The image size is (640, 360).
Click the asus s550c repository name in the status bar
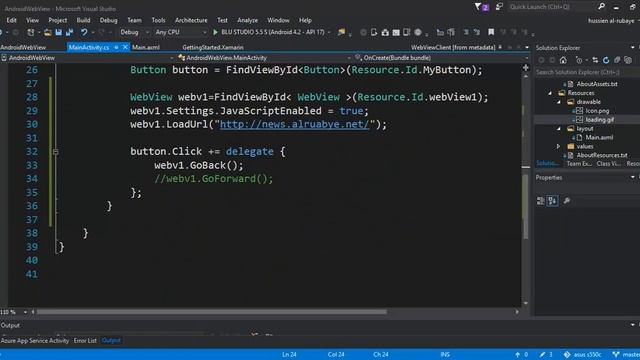[x=587, y=354]
